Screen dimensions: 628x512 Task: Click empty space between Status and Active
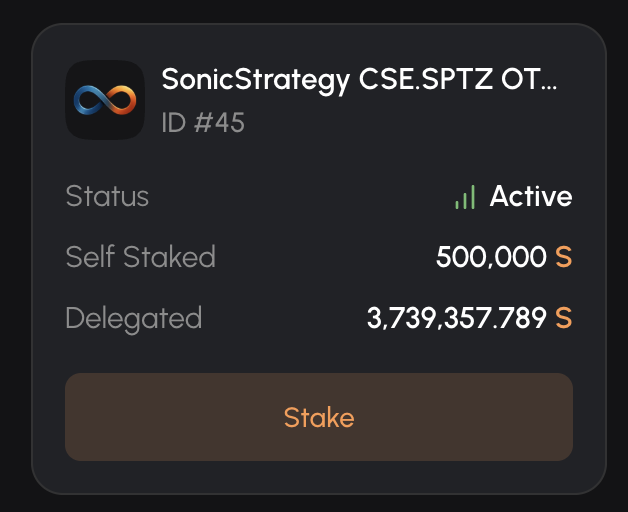point(300,196)
